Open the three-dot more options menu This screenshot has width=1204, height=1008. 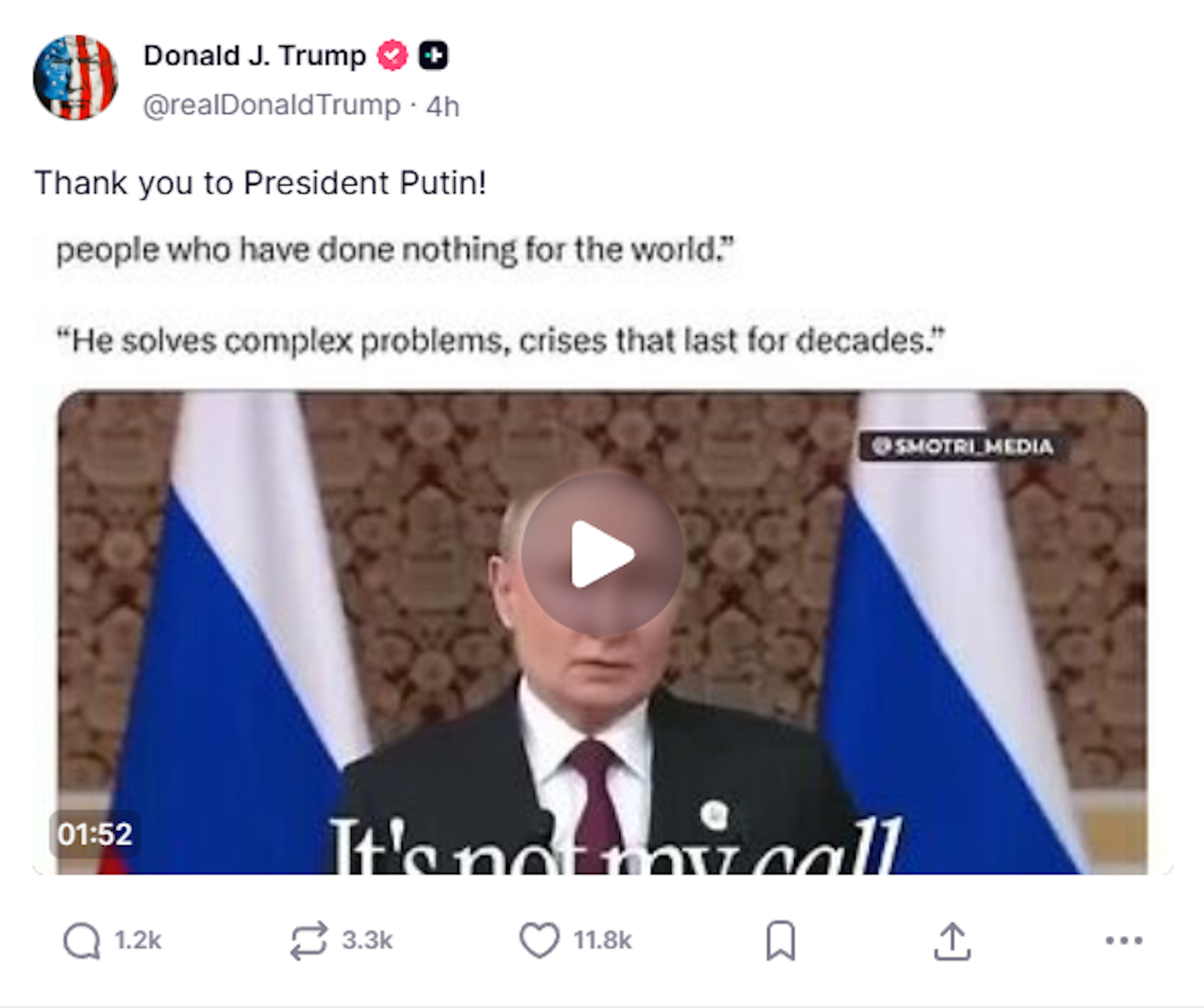[x=1124, y=940]
